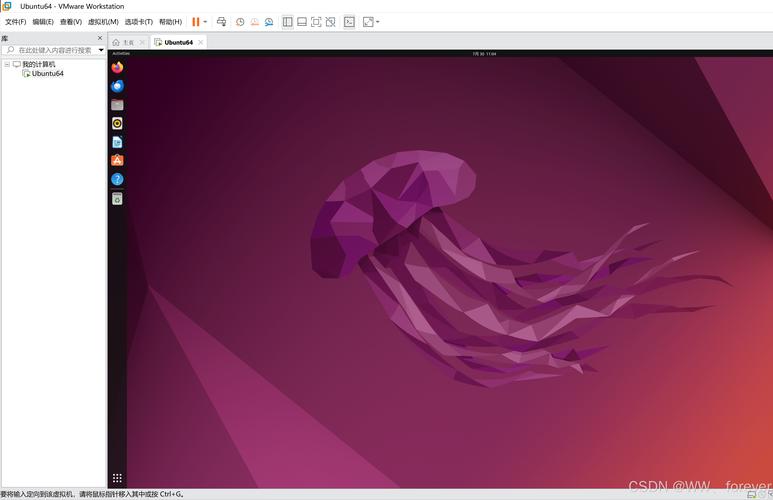Expand the stretch guest display dropdown

(378, 21)
